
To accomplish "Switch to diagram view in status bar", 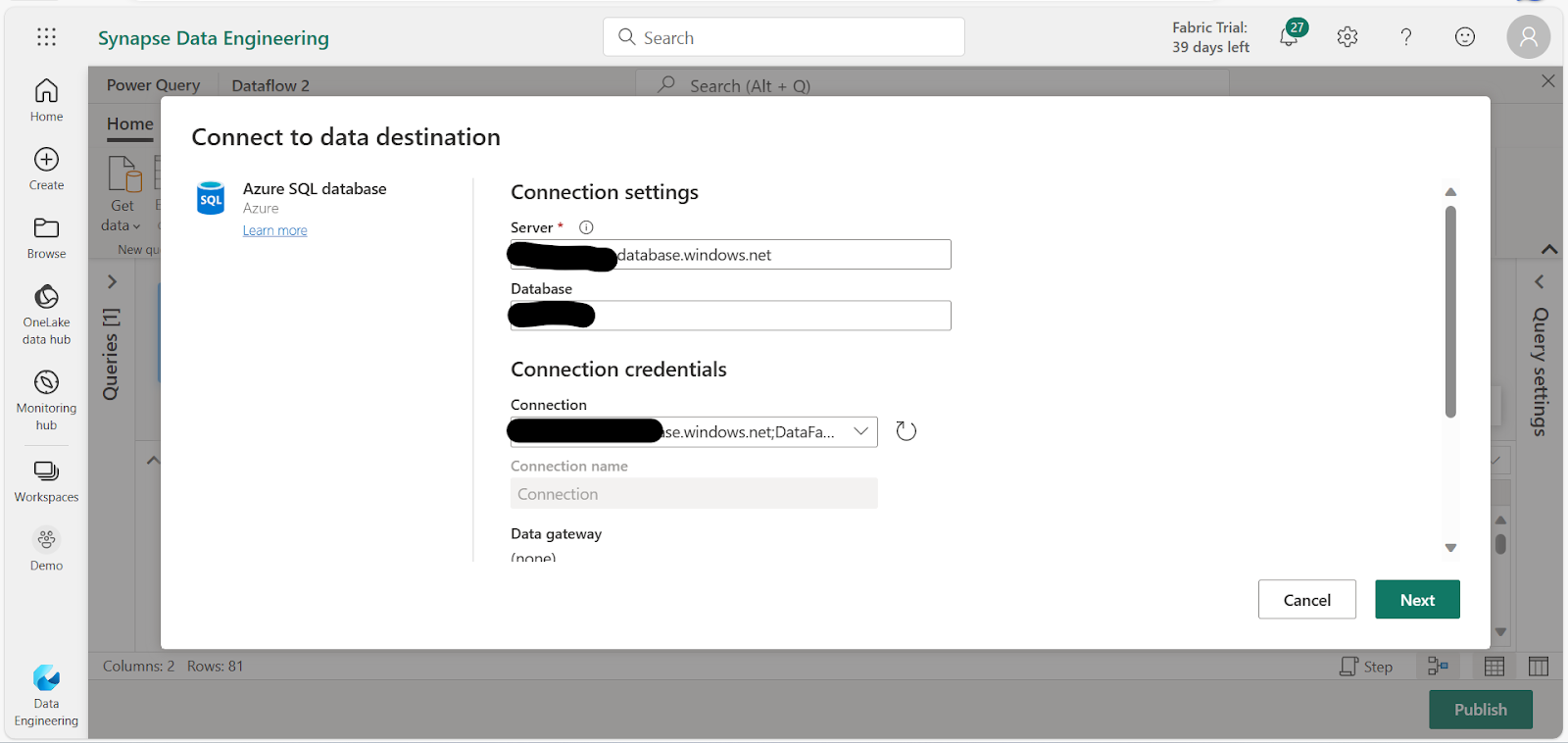I will [x=1438, y=667].
